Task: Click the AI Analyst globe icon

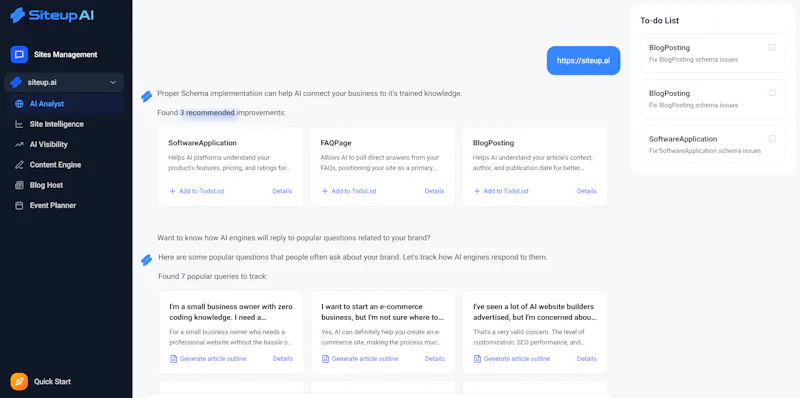Action: [19, 104]
